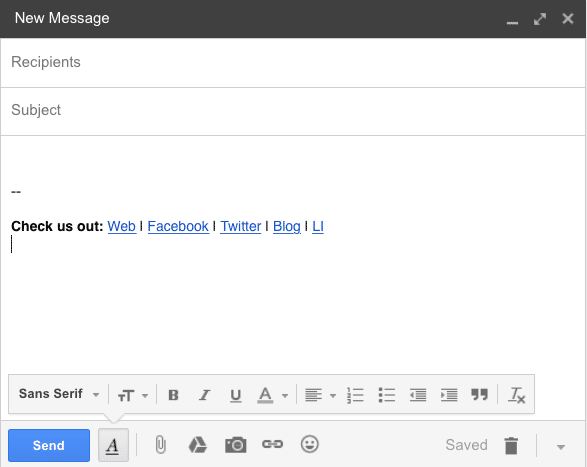Viewport: 587px width, 467px height.
Task: Insert a numbered list
Action: [x=355, y=395]
